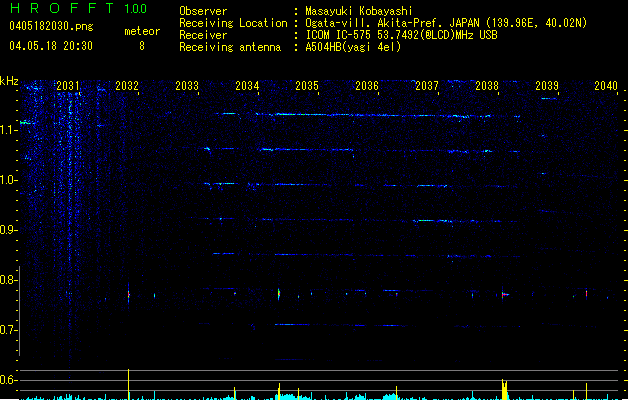Click the wide yellow peak after 2038
629x400 pixels.
point(504,389)
